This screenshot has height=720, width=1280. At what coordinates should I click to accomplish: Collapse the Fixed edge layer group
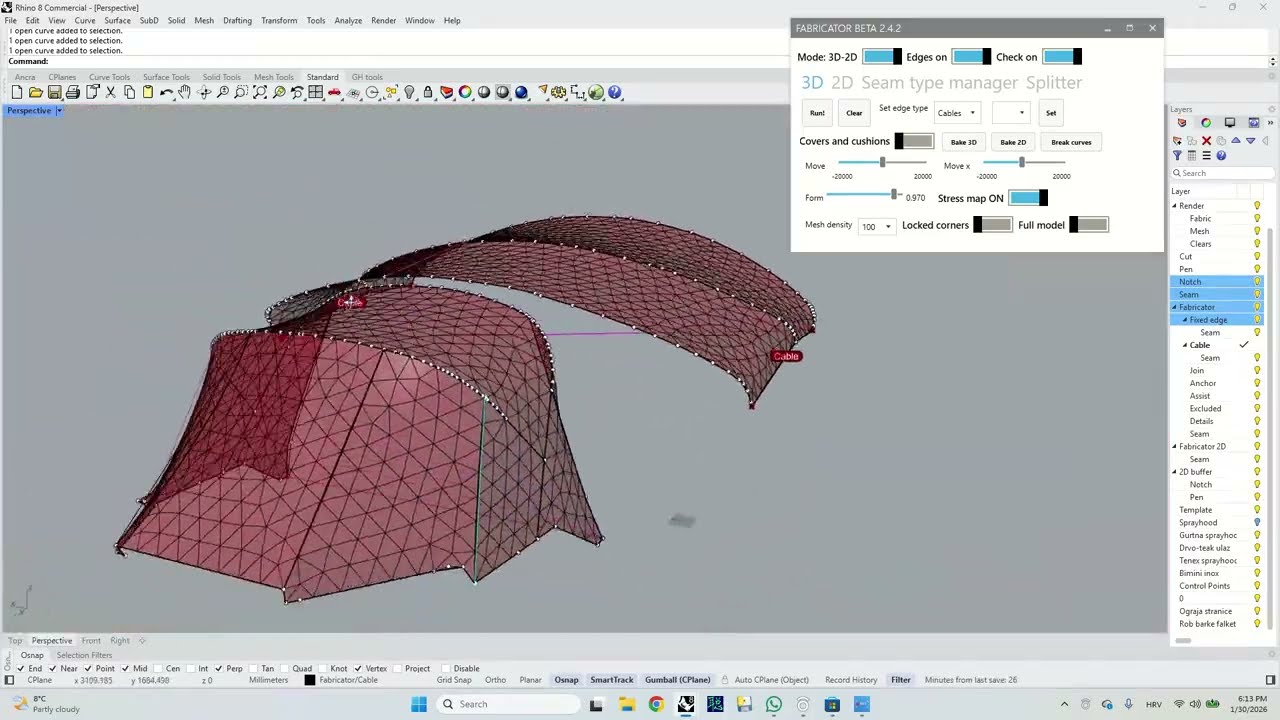point(1185,320)
